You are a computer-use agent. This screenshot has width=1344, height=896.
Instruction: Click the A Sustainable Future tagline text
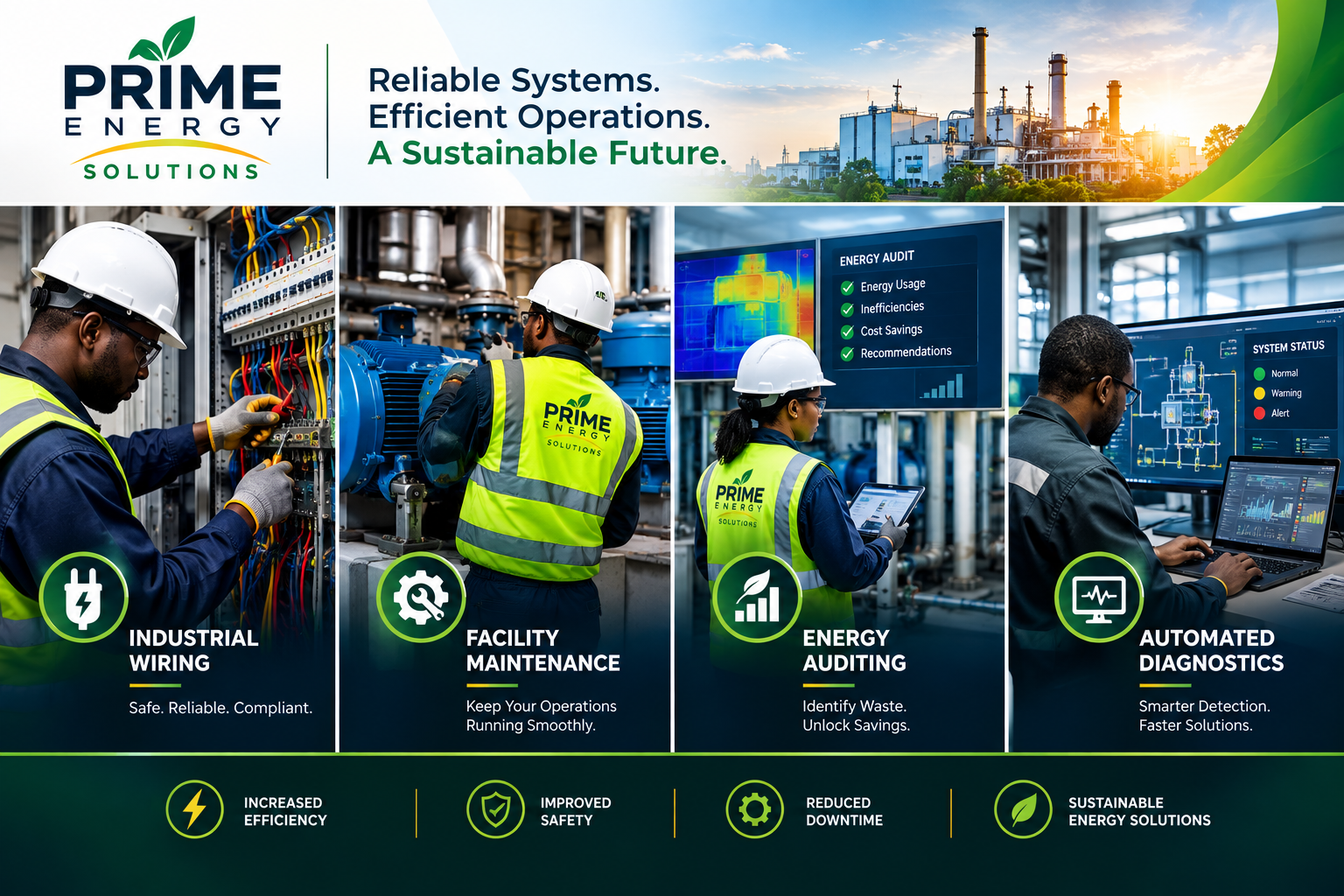tap(547, 153)
